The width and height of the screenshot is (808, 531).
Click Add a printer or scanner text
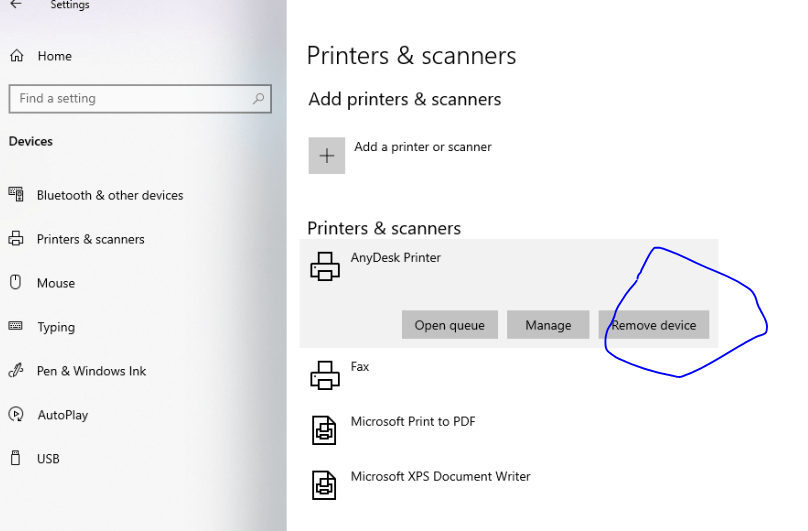pyautogui.click(x=423, y=147)
